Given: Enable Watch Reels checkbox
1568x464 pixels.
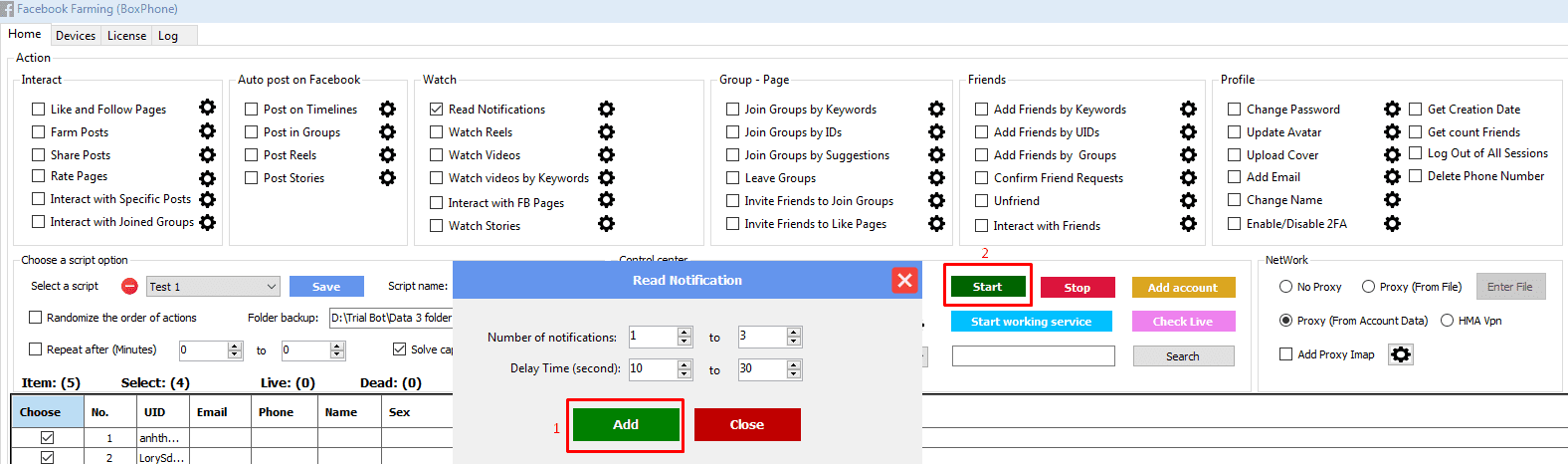Looking at the screenshot, I should tap(437, 131).
